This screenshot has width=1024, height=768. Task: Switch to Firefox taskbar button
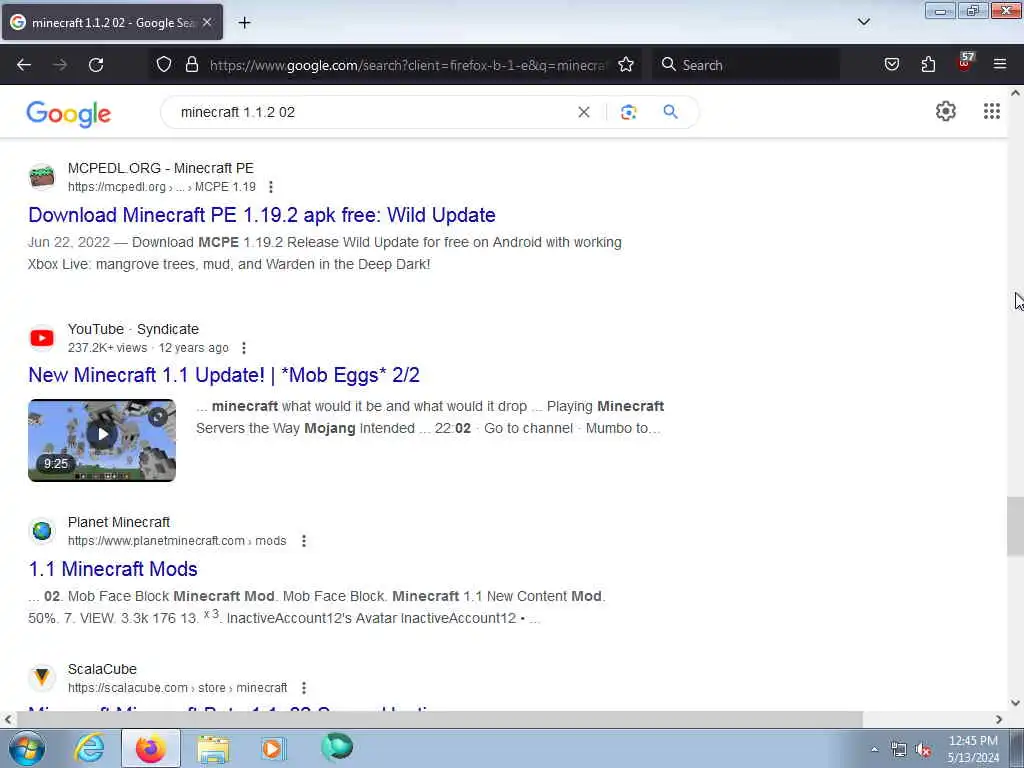(151, 748)
